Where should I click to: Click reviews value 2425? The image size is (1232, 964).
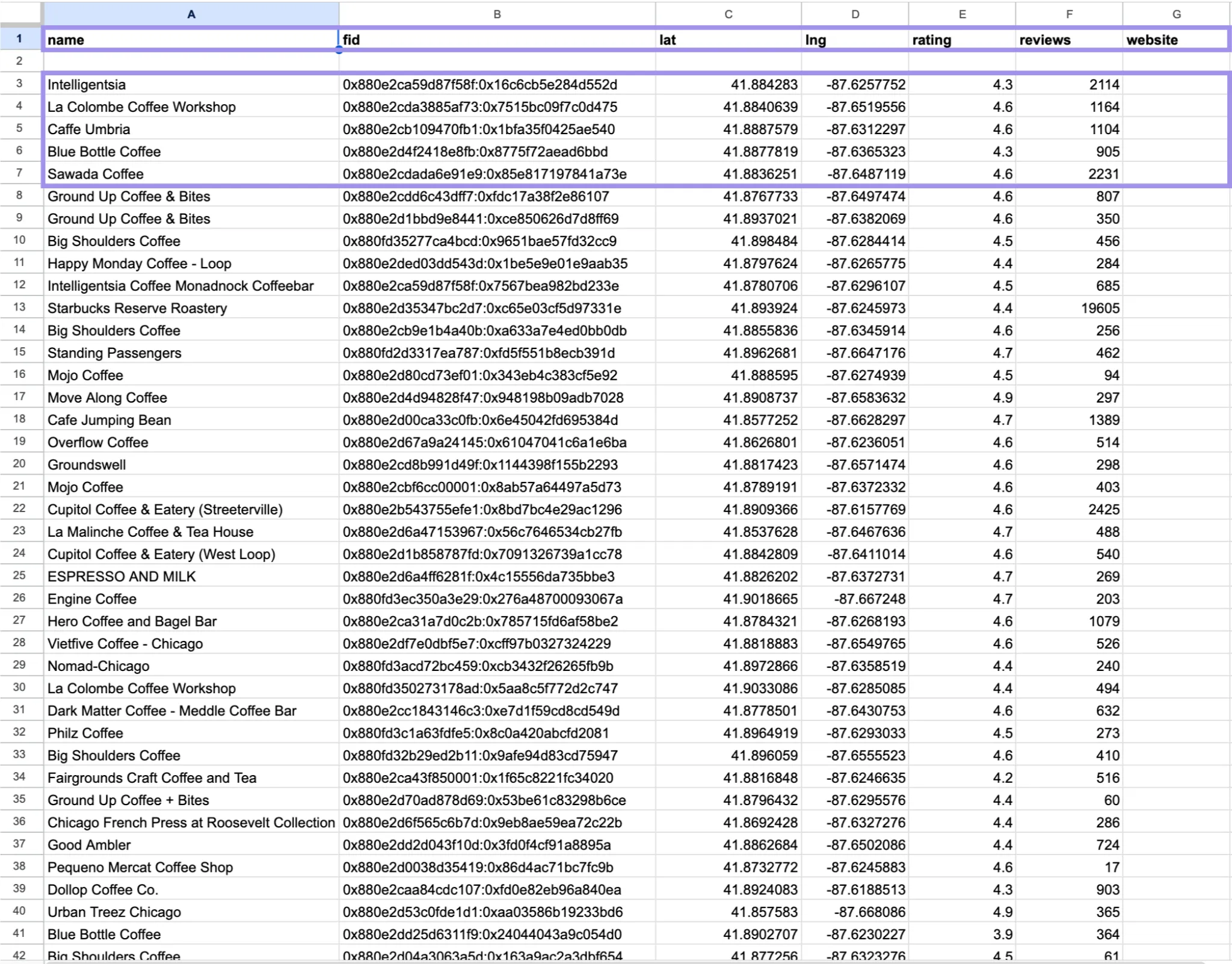(x=1069, y=509)
